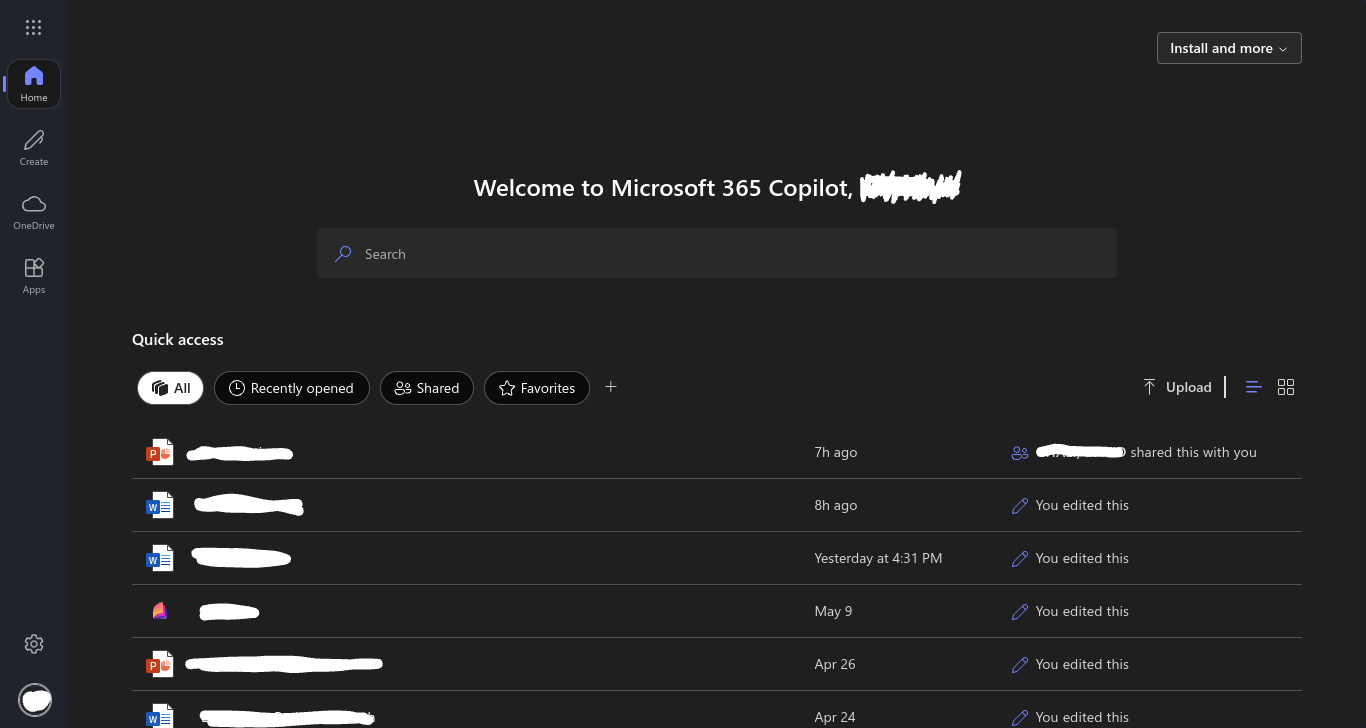
Task: Click the 'Apr 24' date
Action: (835, 717)
